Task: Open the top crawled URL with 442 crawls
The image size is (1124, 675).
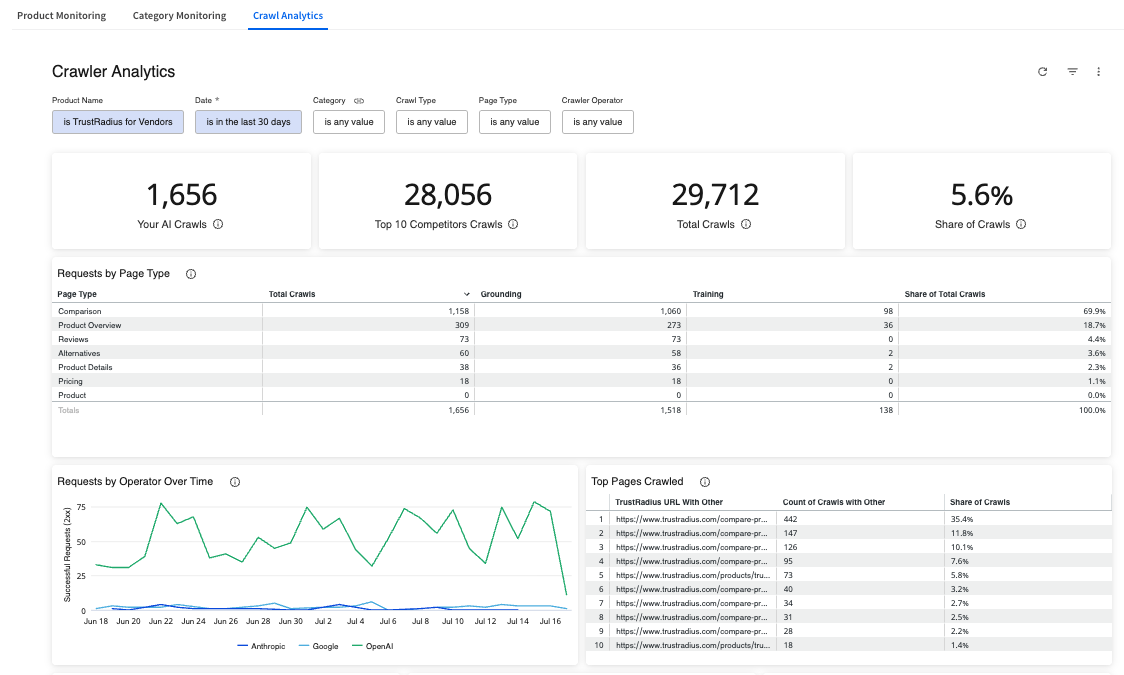Action: (x=692, y=520)
